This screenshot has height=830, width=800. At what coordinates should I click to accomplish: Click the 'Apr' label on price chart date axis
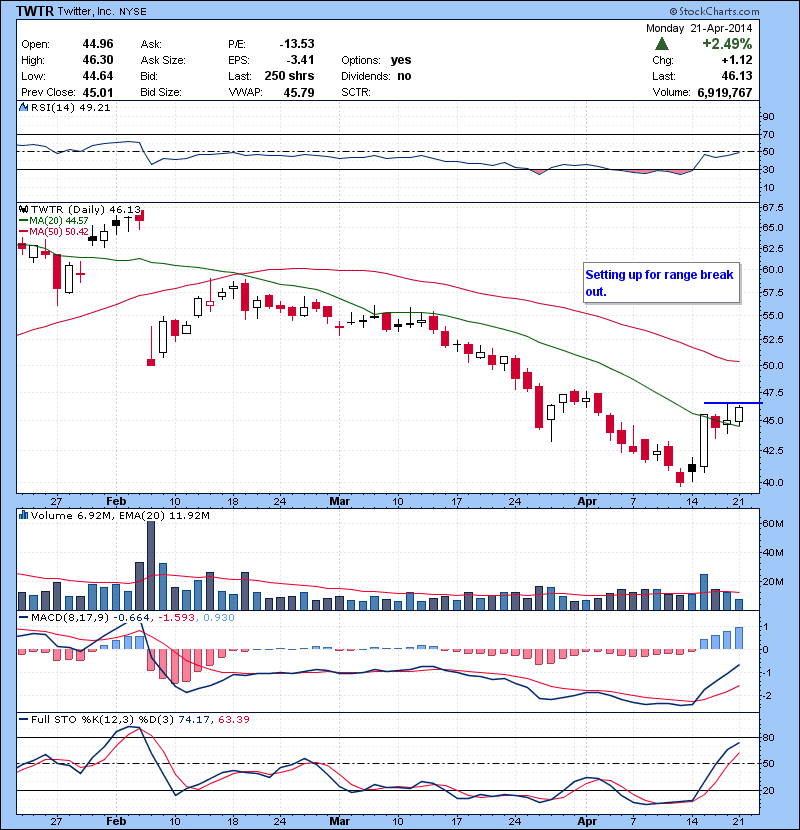587,501
